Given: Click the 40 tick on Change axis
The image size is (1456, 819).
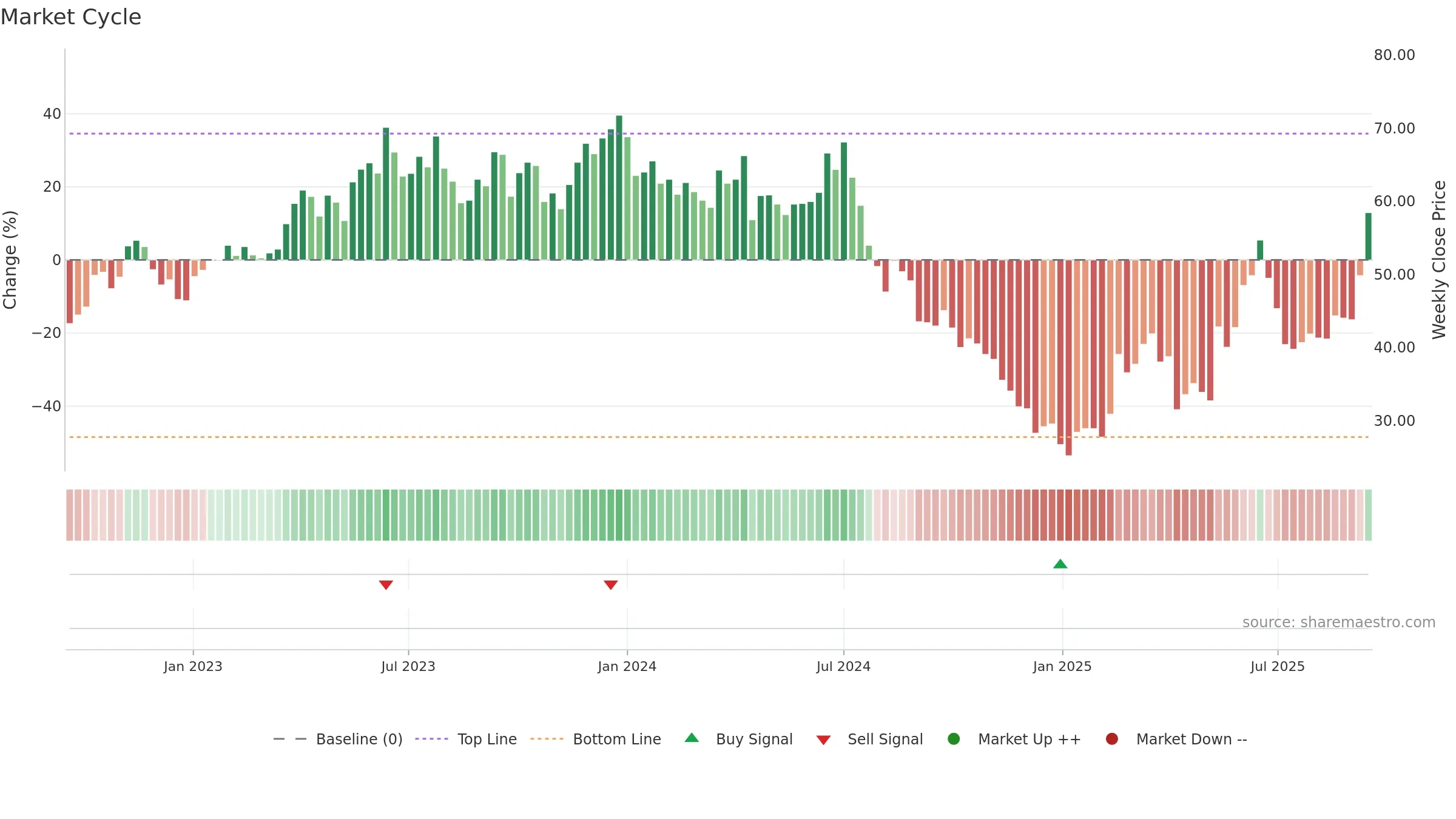Looking at the screenshot, I should (x=52, y=113).
